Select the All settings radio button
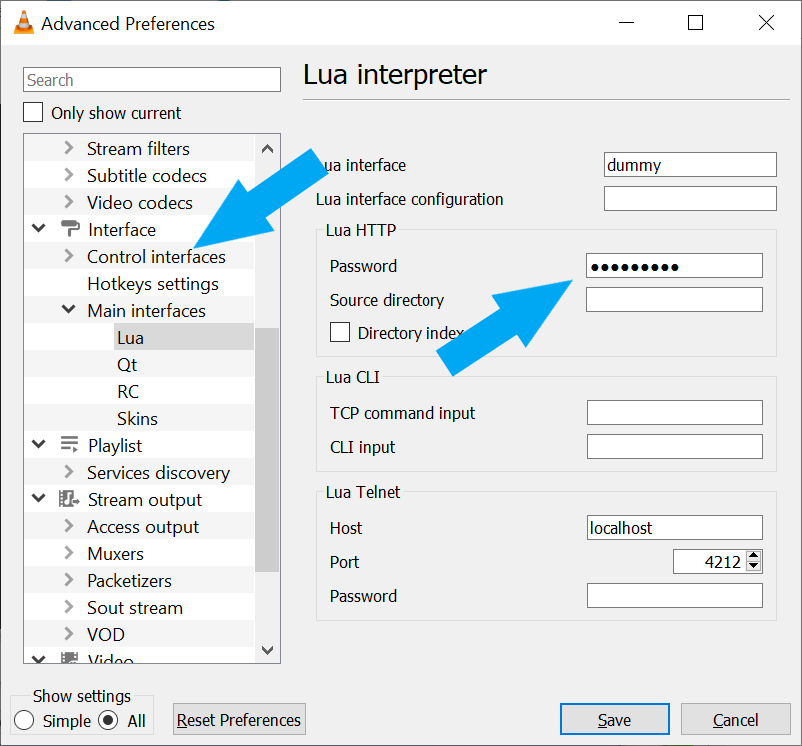Image resolution: width=802 pixels, height=746 pixels. [108, 721]
